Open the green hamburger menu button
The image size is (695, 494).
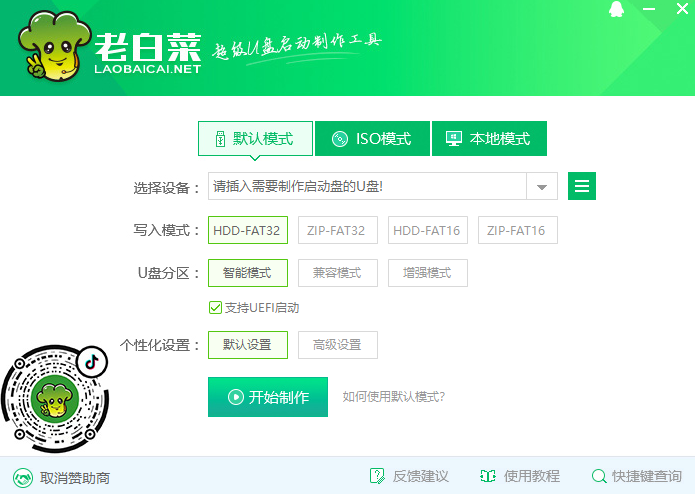coord(582,186)
